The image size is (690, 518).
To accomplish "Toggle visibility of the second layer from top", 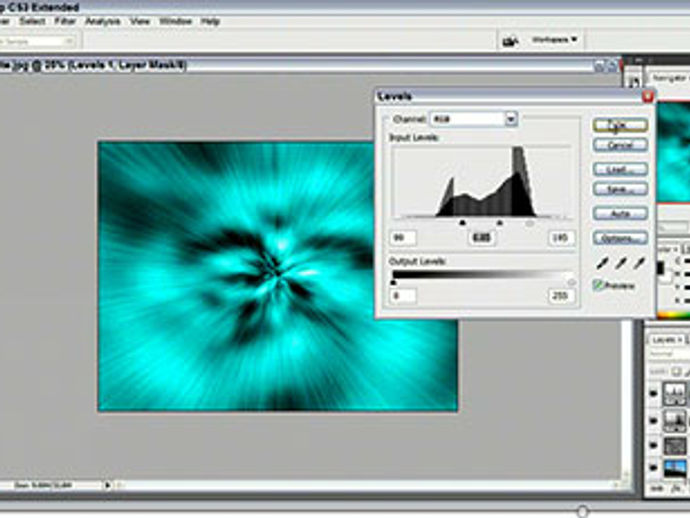I will [x=654, y=420].
